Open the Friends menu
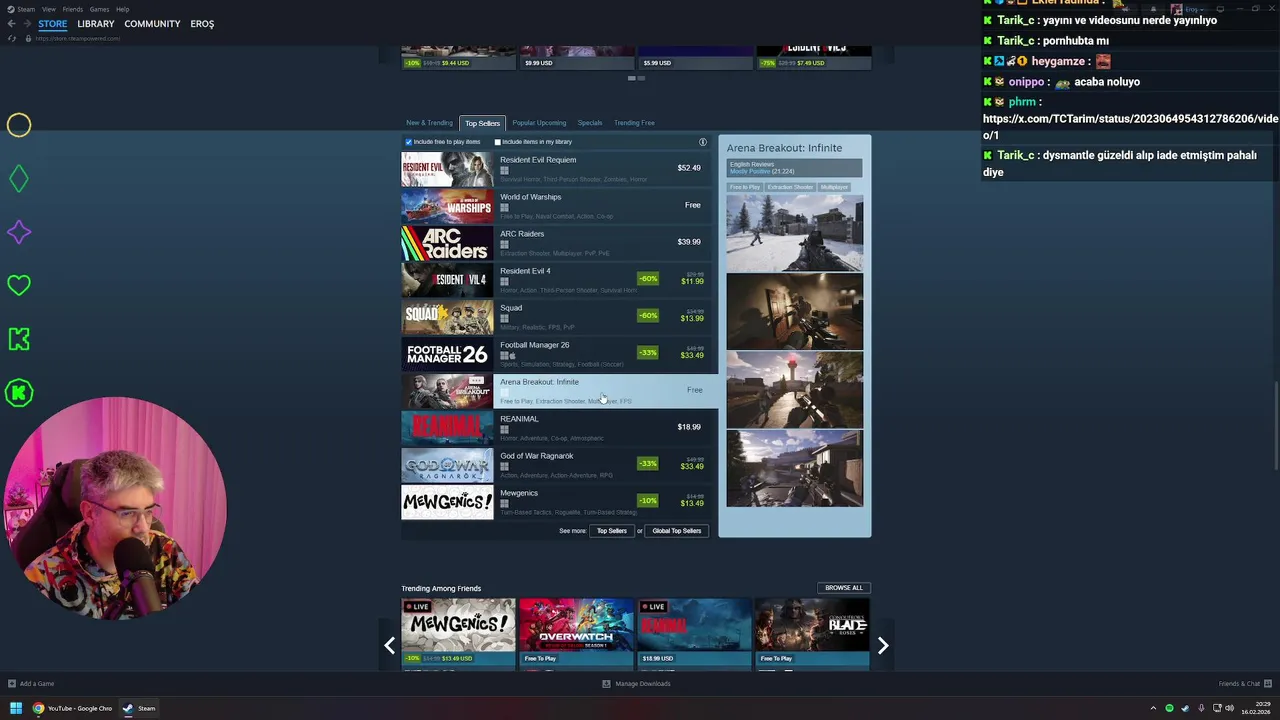This screenshot has width=1280, height=720. click(x=73, y=9)
